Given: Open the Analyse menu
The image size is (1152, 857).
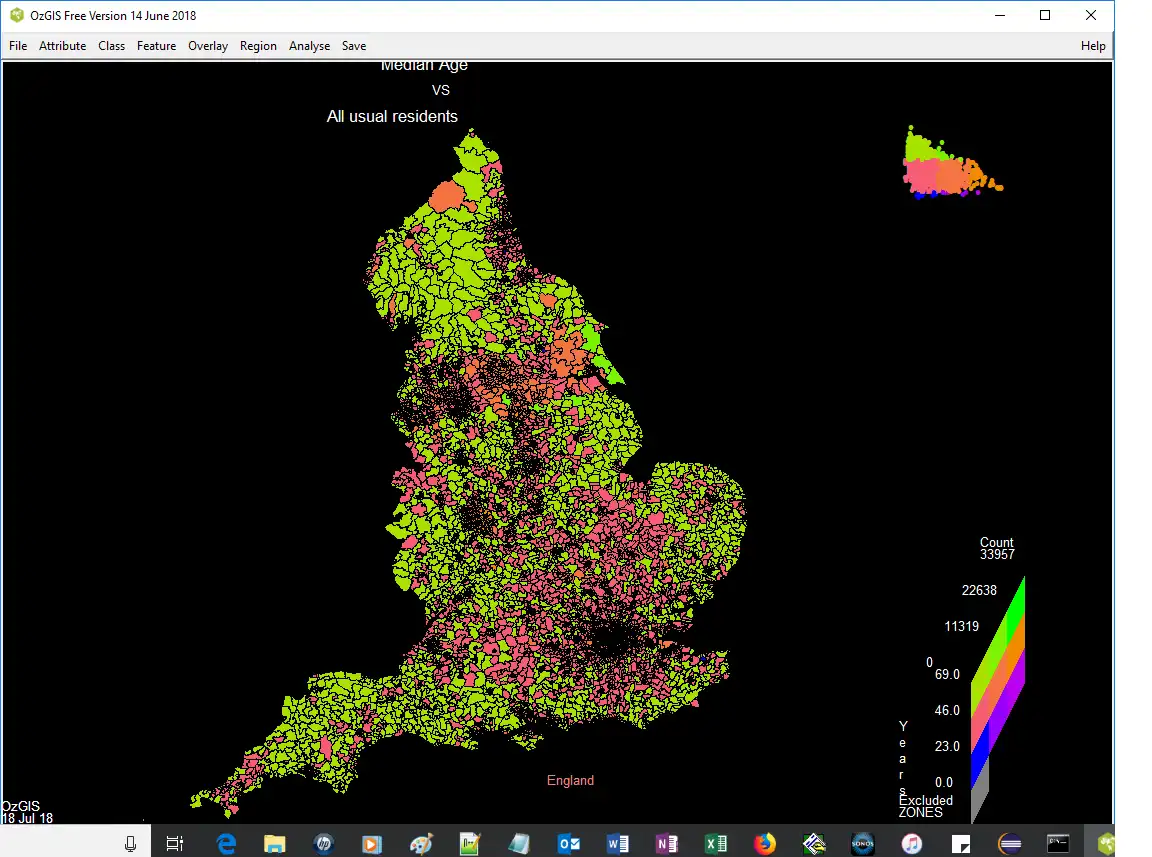Looking at the screenshot, I should click(x=309, y=46).
